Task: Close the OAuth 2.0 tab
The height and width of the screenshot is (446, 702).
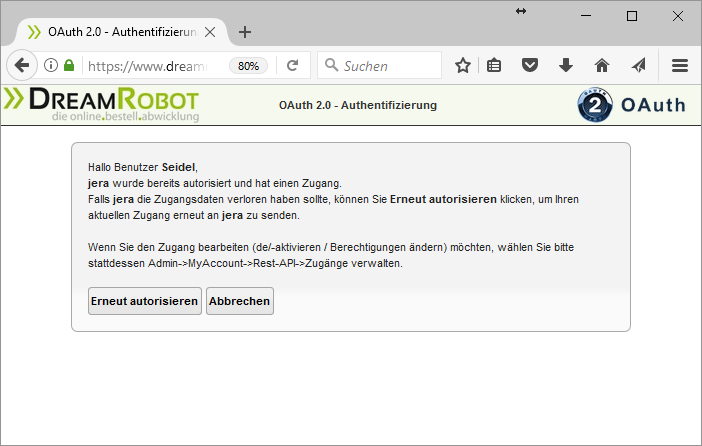Action: point(210,32)
